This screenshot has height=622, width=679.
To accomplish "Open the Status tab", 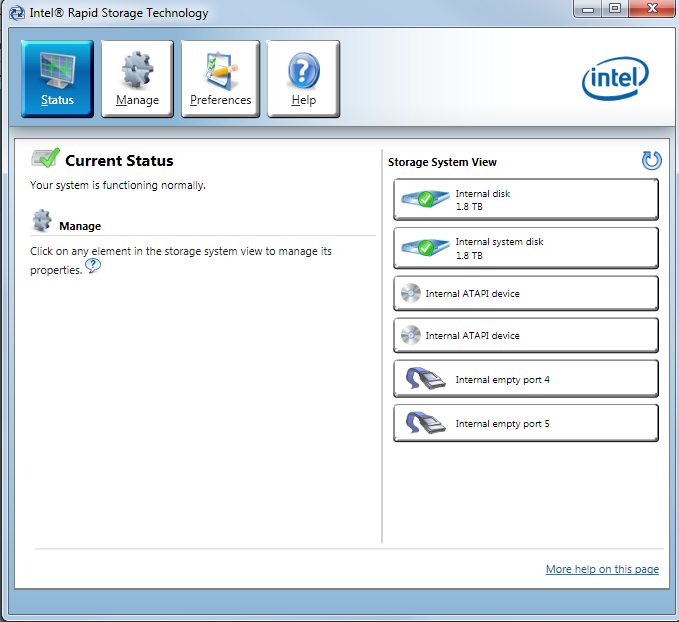I will (x=57, y=78).
